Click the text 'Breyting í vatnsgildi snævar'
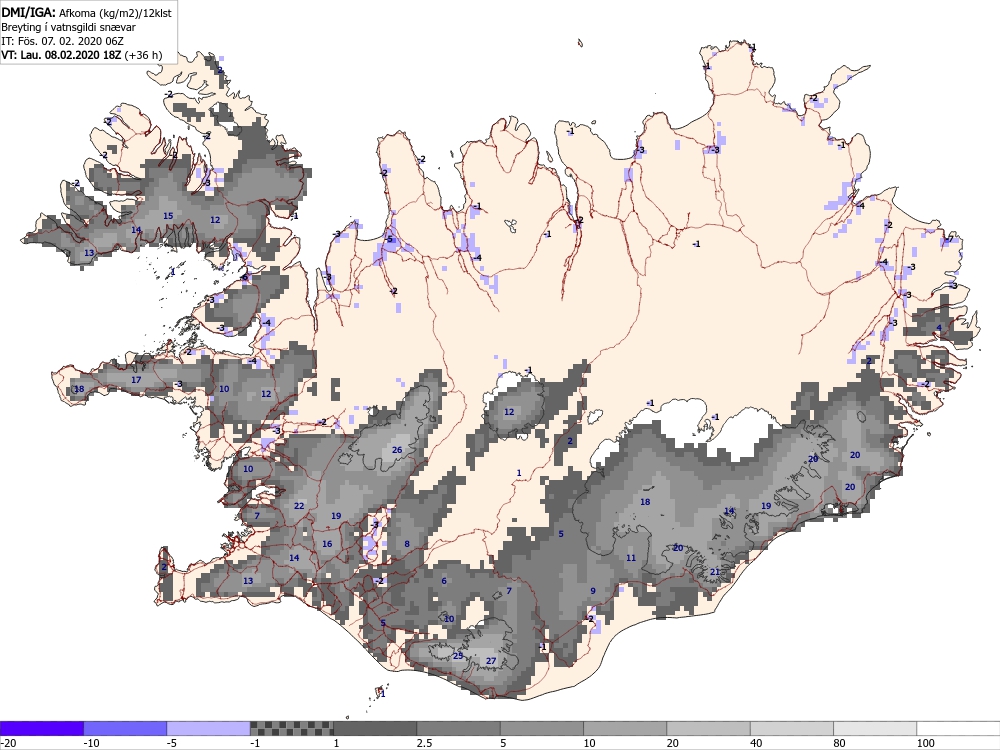The height and width of the screenshot is (750, 1000). pos(68,27)
